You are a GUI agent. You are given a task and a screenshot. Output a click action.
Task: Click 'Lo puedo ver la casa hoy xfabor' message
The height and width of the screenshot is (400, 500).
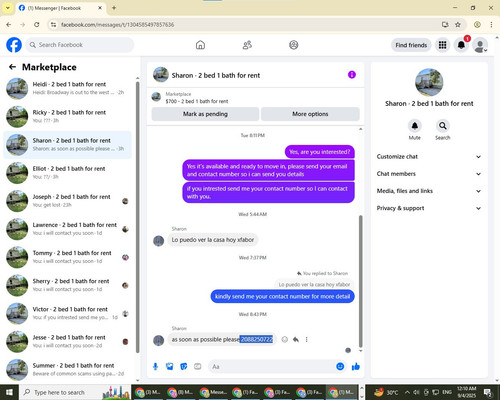click(213, 240)
